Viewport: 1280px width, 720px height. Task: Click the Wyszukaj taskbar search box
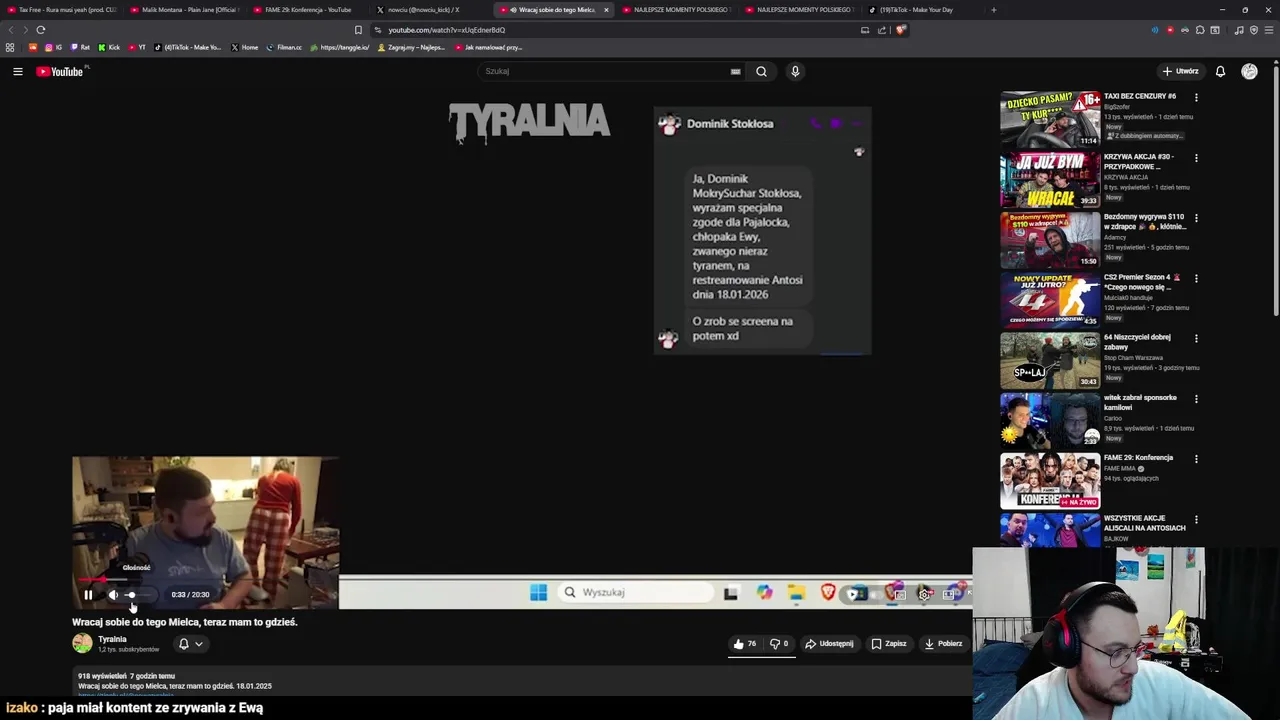pyautogui.click(x=635, y=592)
